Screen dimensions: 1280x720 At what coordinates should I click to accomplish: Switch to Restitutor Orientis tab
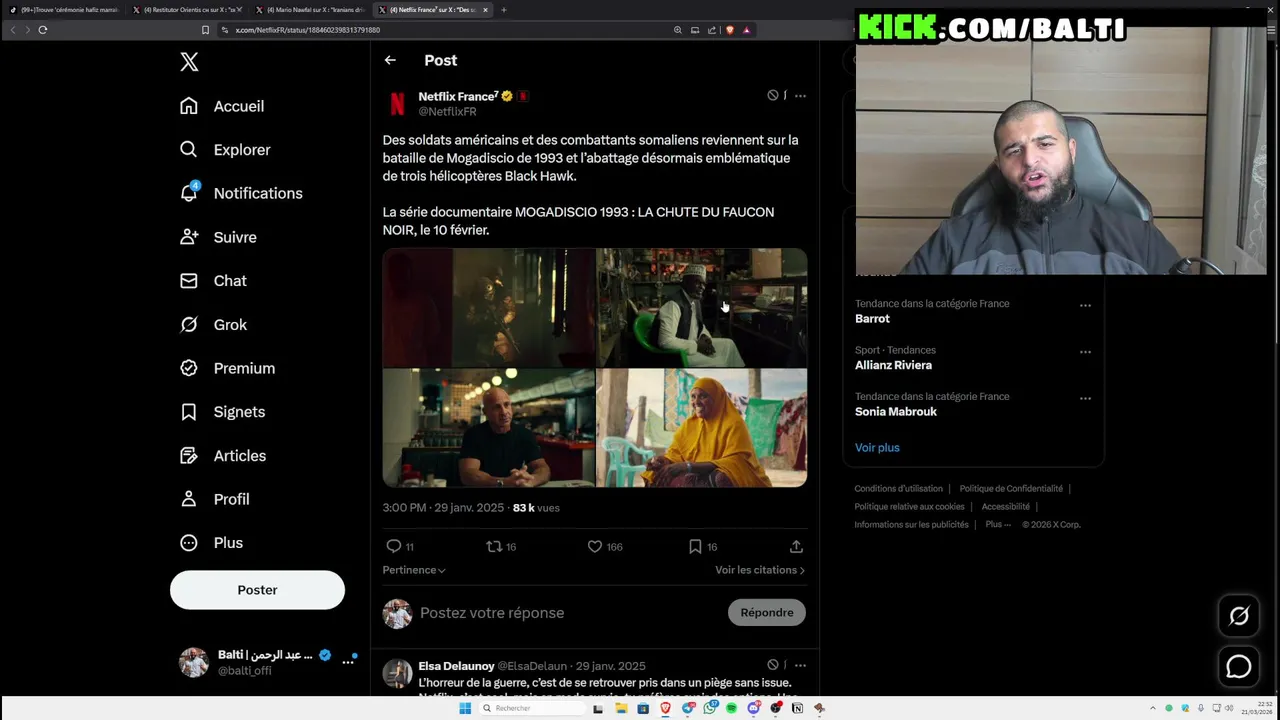click(187, 10)
